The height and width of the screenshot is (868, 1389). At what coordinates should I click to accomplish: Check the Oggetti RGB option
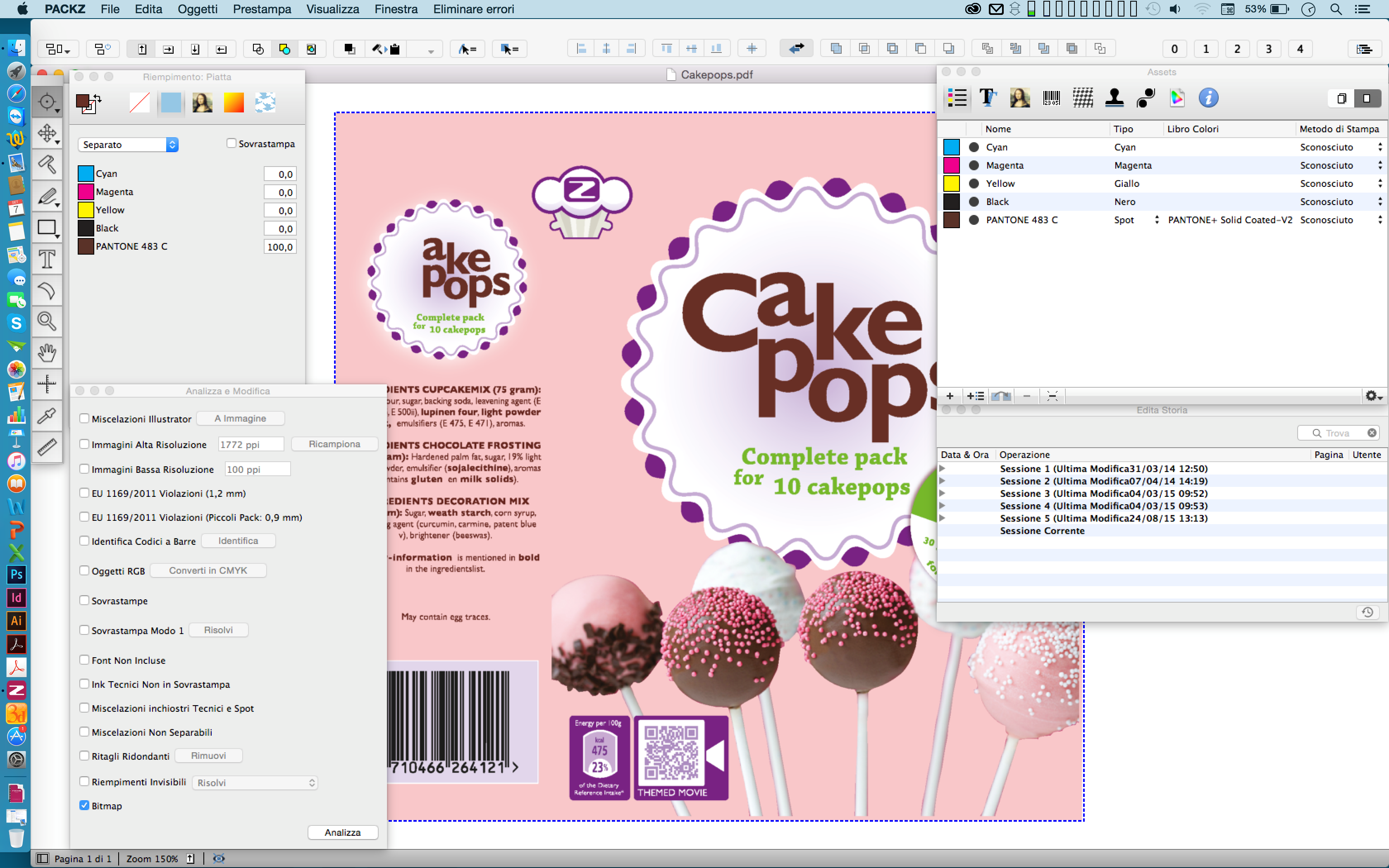point(84,571)
